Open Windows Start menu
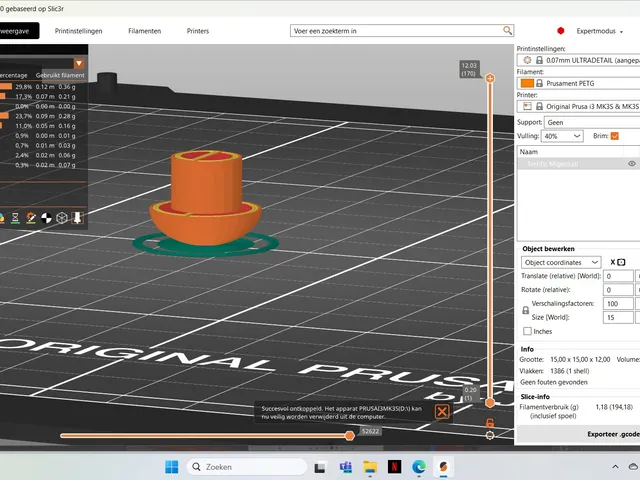Image resolution: width=640 pixels, height=480 pixels. (x=171, y=467)
